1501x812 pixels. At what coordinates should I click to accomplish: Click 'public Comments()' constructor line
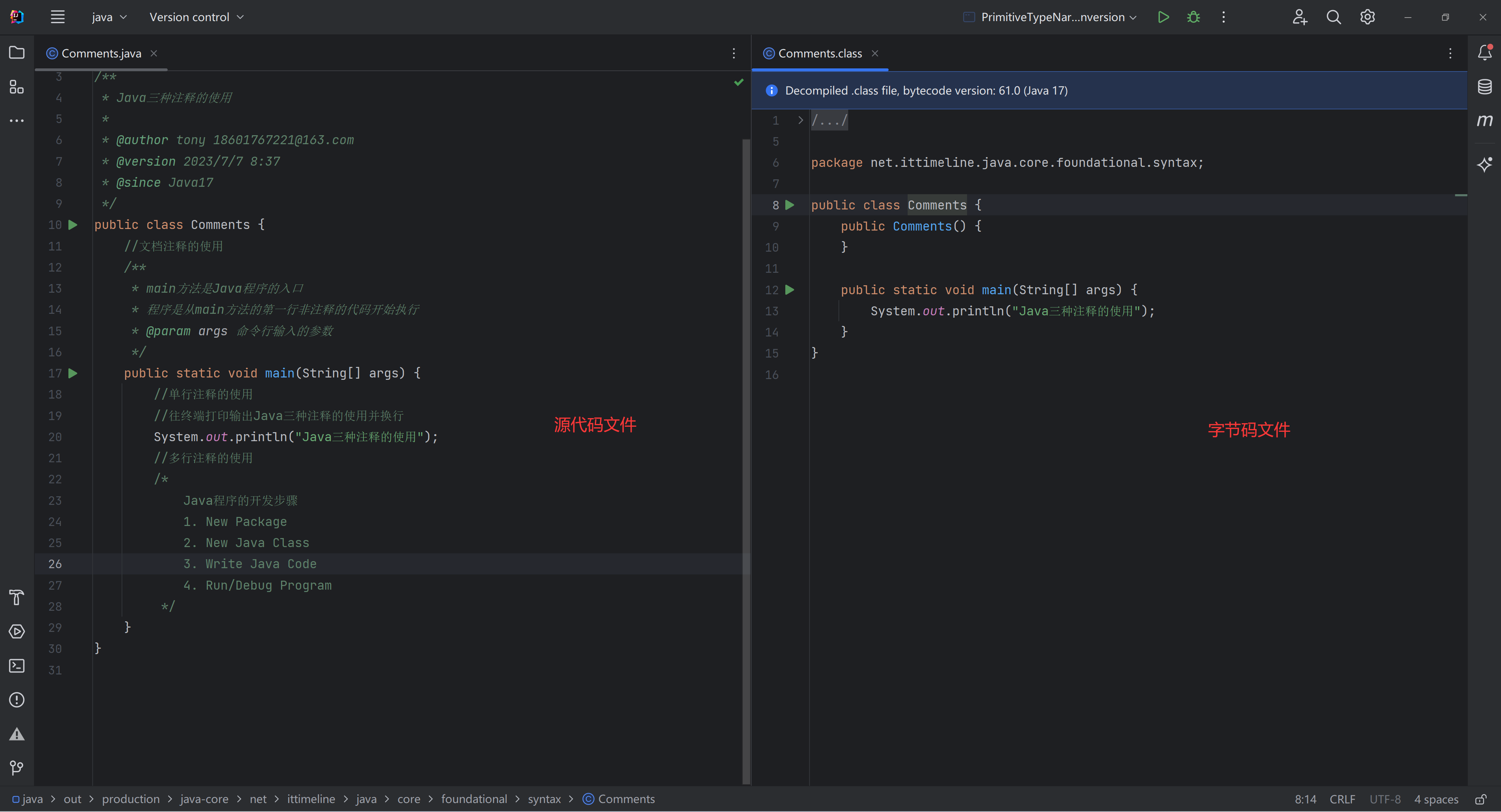911,226
